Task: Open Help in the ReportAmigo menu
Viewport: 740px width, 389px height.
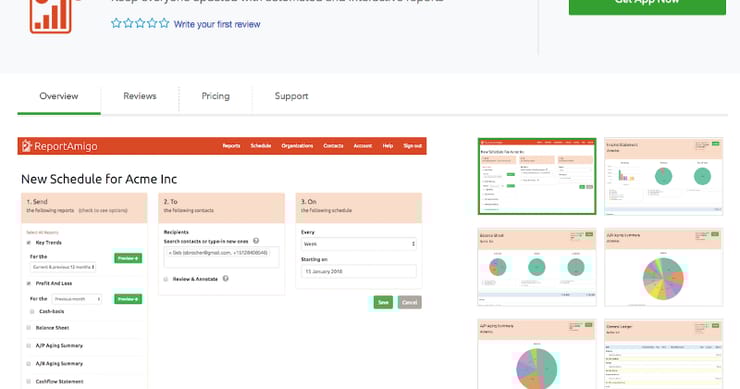Action: click(x=387, y=146)
